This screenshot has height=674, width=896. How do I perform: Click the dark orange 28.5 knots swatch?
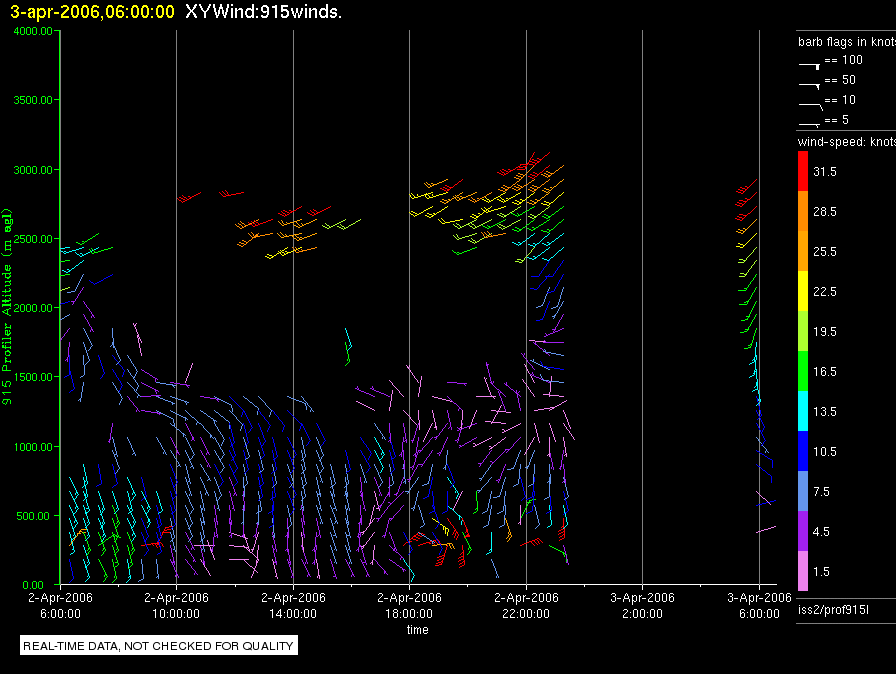point(803,211)
